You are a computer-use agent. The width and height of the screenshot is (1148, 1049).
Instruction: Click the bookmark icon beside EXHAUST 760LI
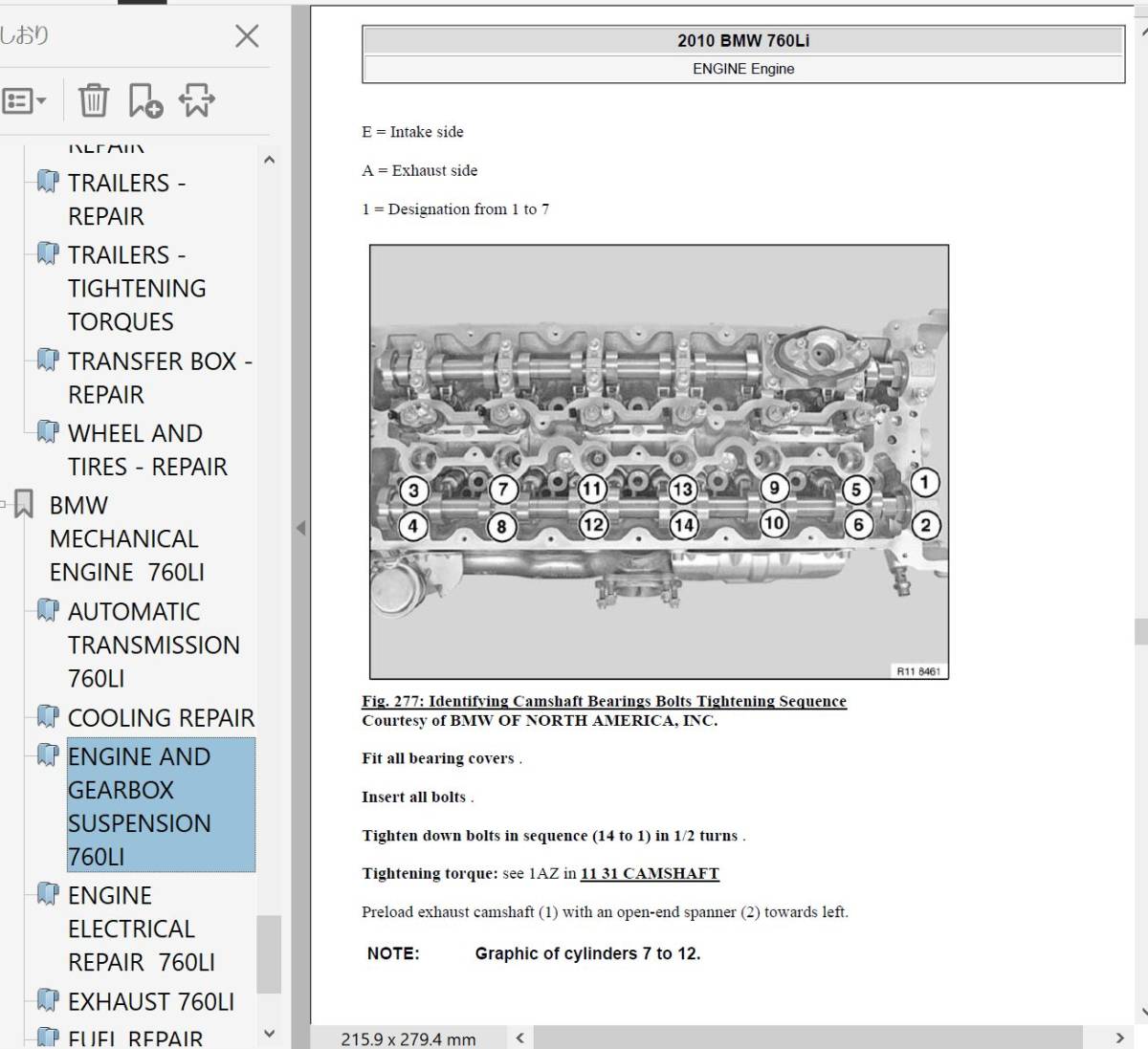pyautogui.click(x=48, y=1000)
